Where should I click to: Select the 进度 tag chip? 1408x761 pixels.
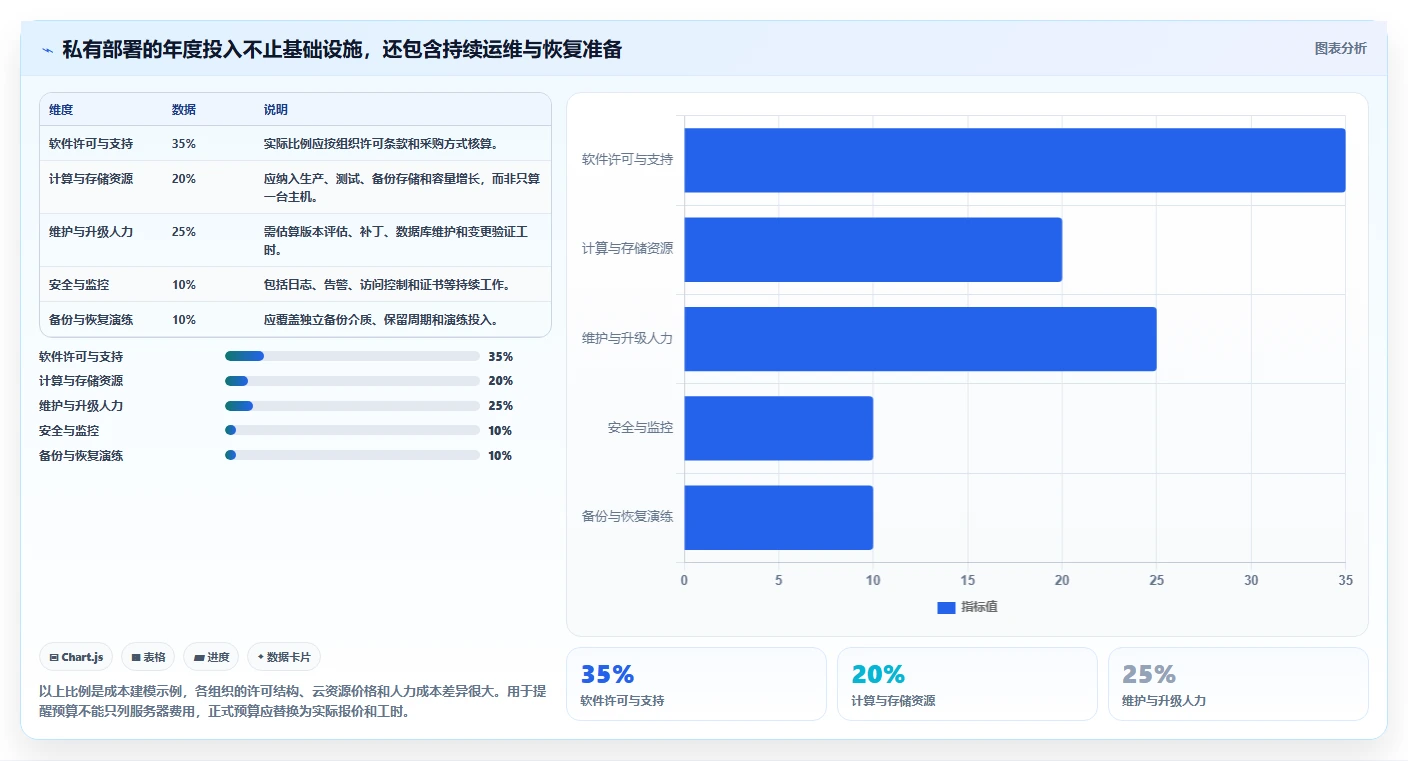click(x=211, y=657)
